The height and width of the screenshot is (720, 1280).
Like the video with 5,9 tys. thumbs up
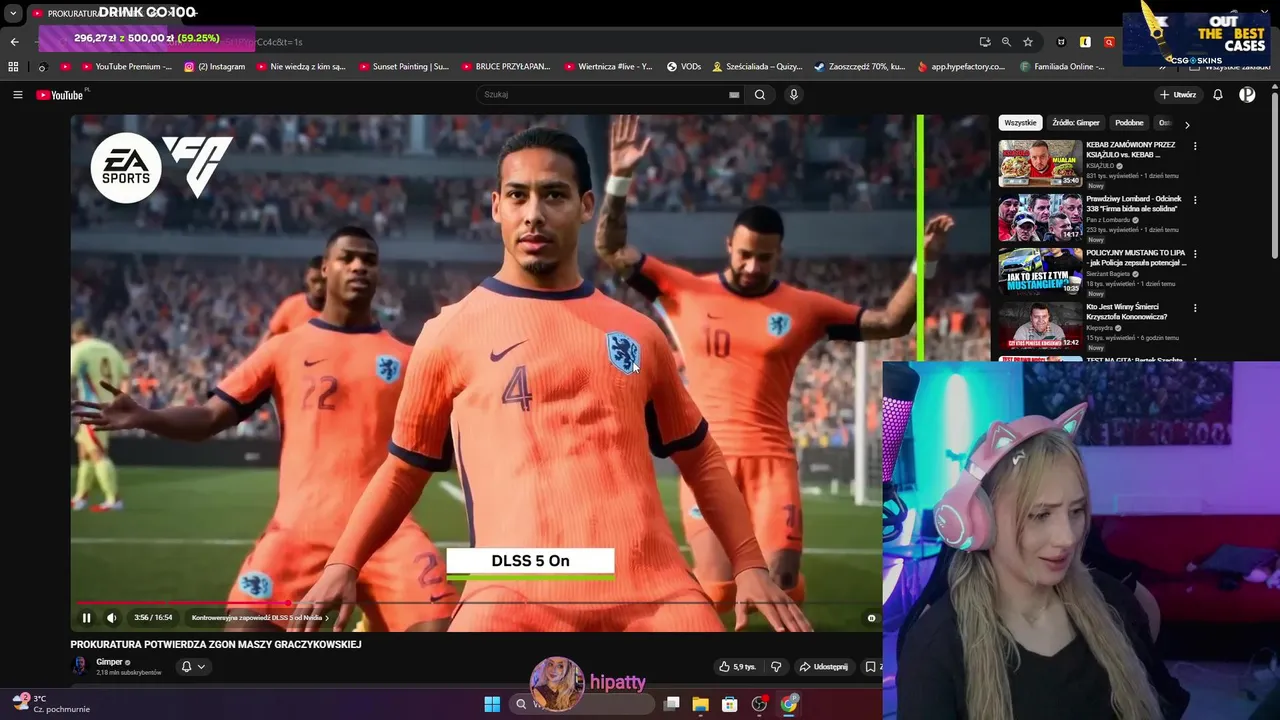[x=737, y=667]
